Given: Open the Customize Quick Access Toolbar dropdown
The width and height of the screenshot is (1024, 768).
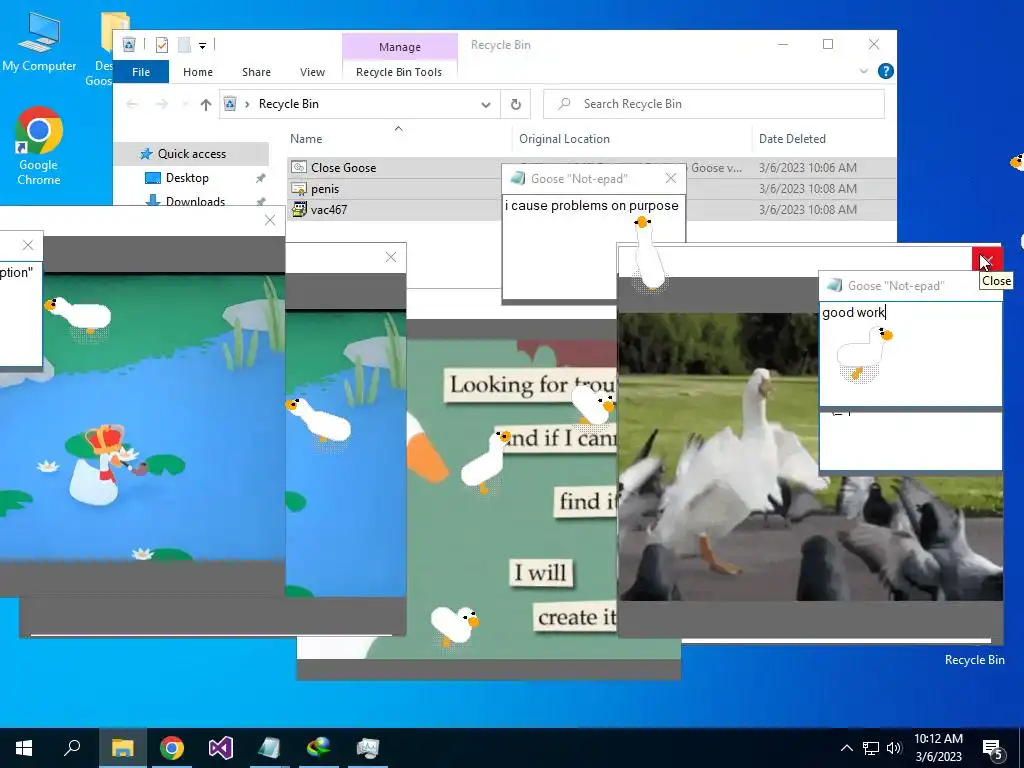Looking at the screenshot, I should (202, 46).
